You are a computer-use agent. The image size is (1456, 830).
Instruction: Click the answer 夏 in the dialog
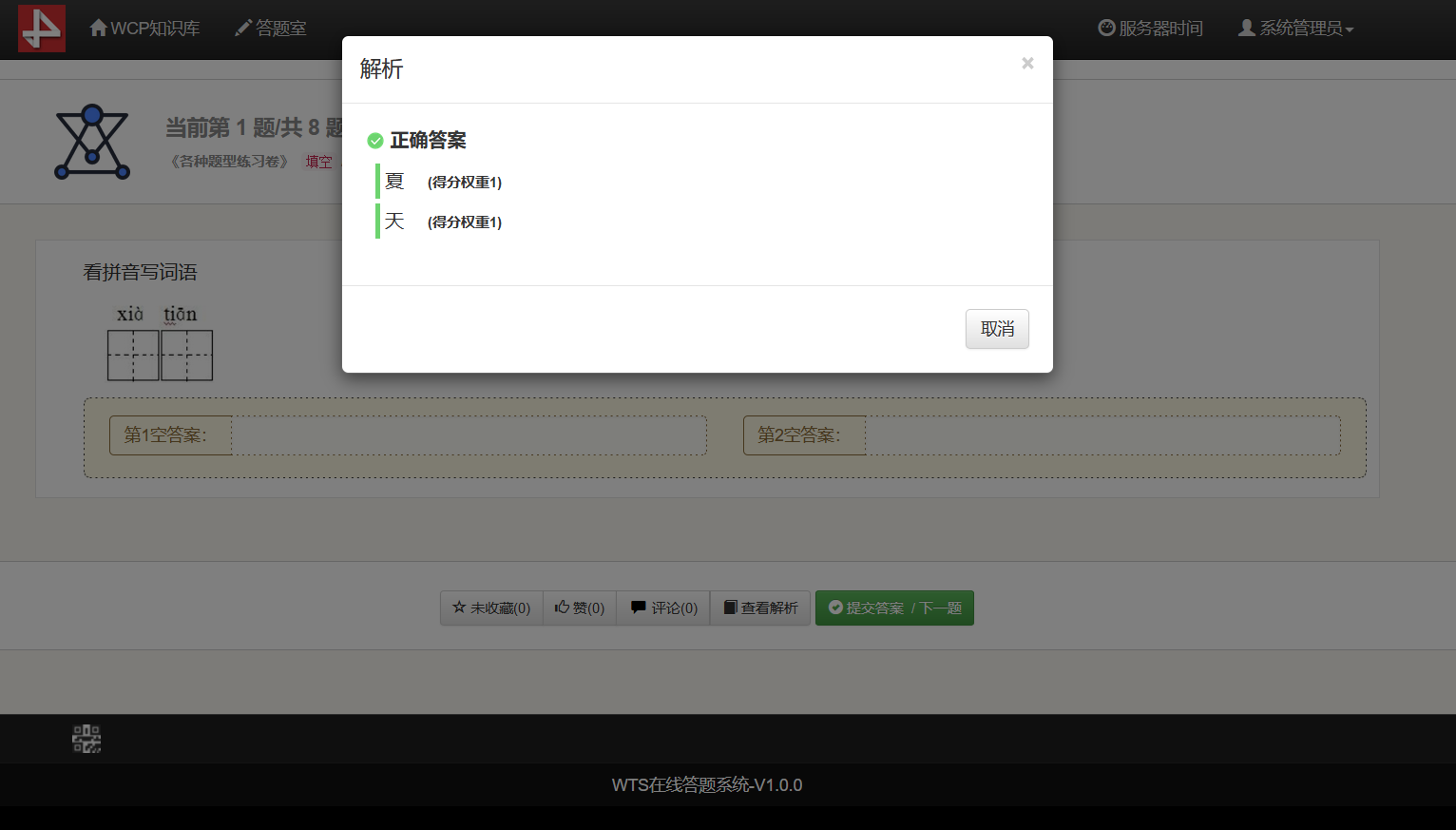pos(394,182)
